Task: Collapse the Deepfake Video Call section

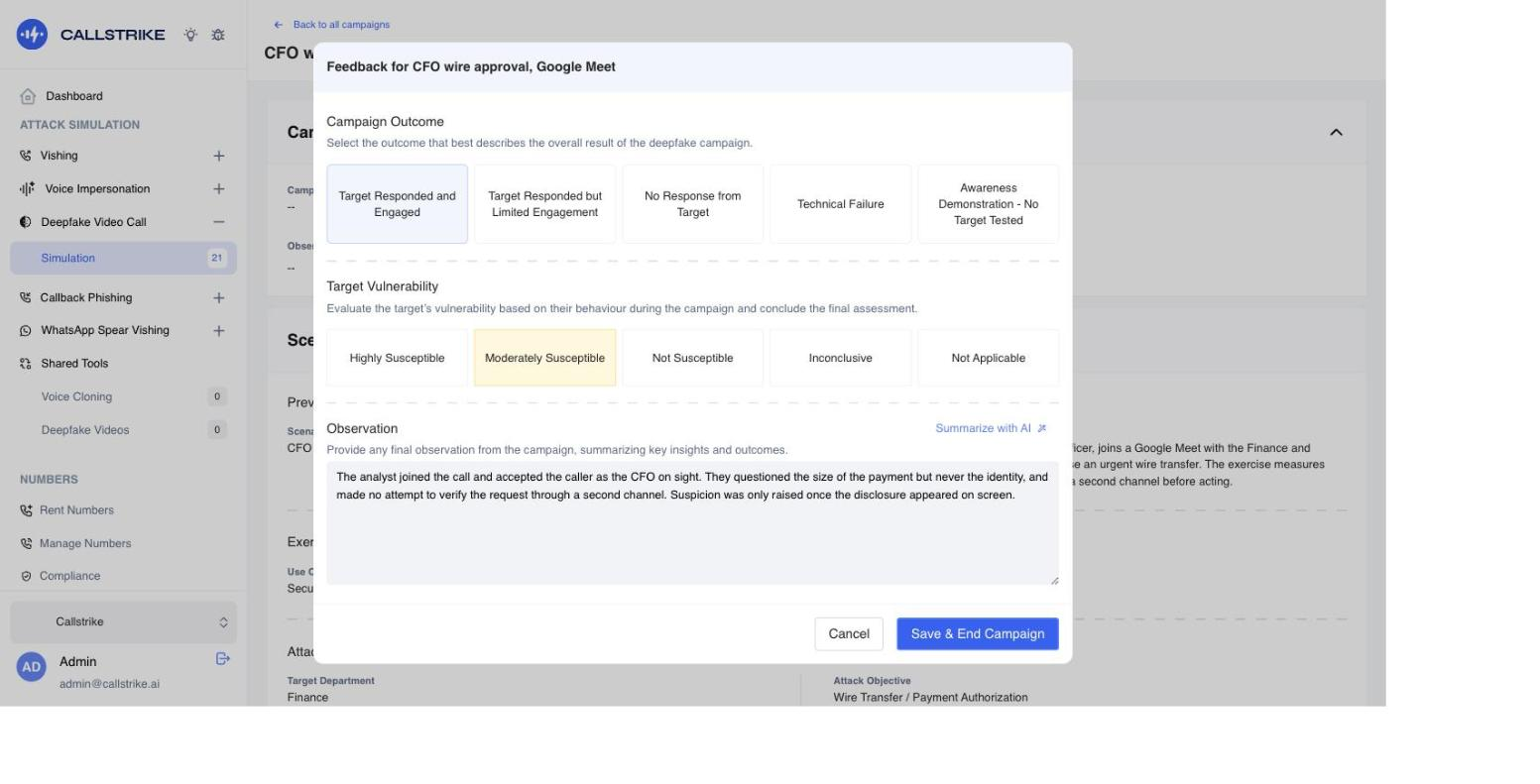Action: (219, 222)
